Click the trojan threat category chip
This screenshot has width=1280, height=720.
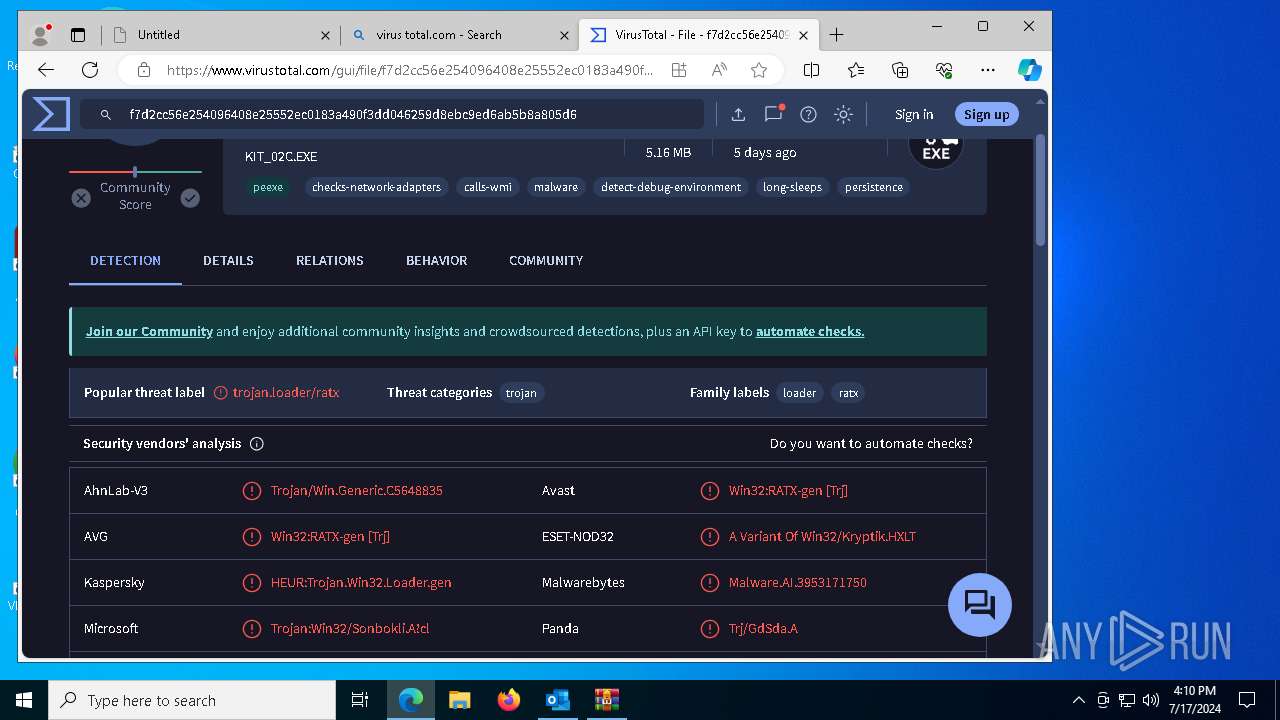[x=521, y=393]
